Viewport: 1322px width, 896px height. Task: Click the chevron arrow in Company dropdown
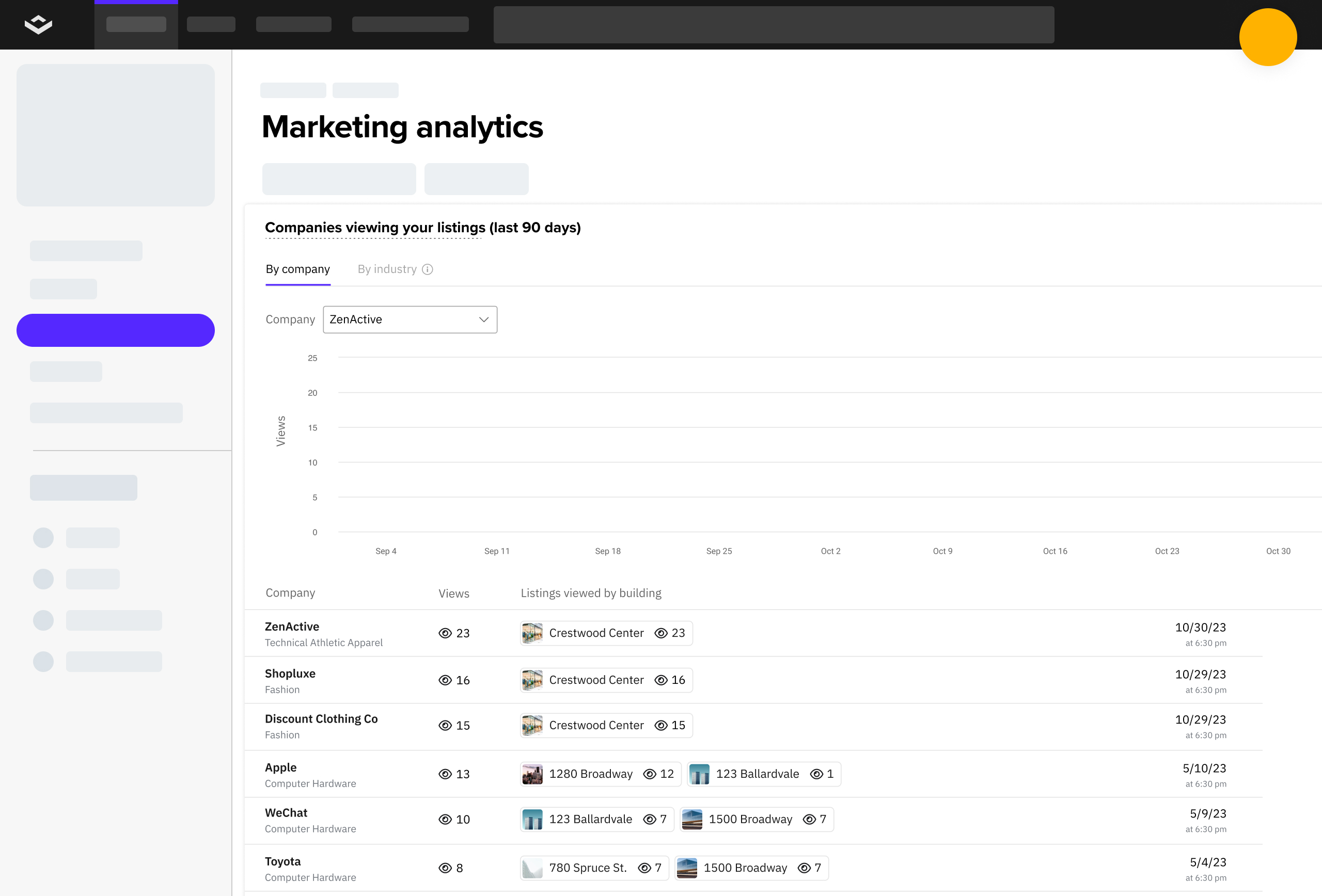(x=483, y=319)
